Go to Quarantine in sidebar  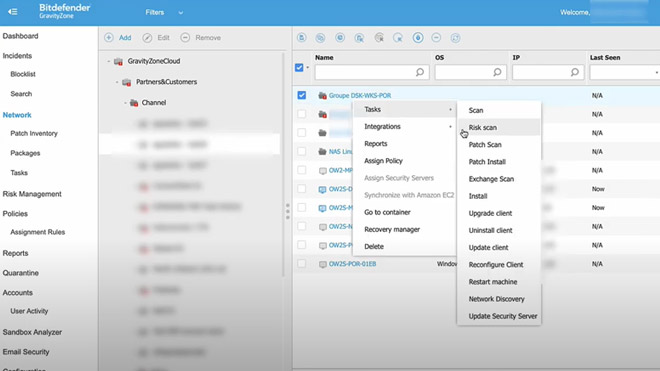click(x=21, y=273)
